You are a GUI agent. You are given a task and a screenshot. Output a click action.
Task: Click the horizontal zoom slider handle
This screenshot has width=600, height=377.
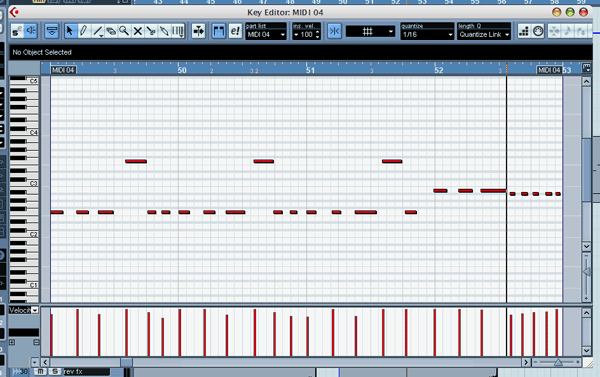pos(558,362)
